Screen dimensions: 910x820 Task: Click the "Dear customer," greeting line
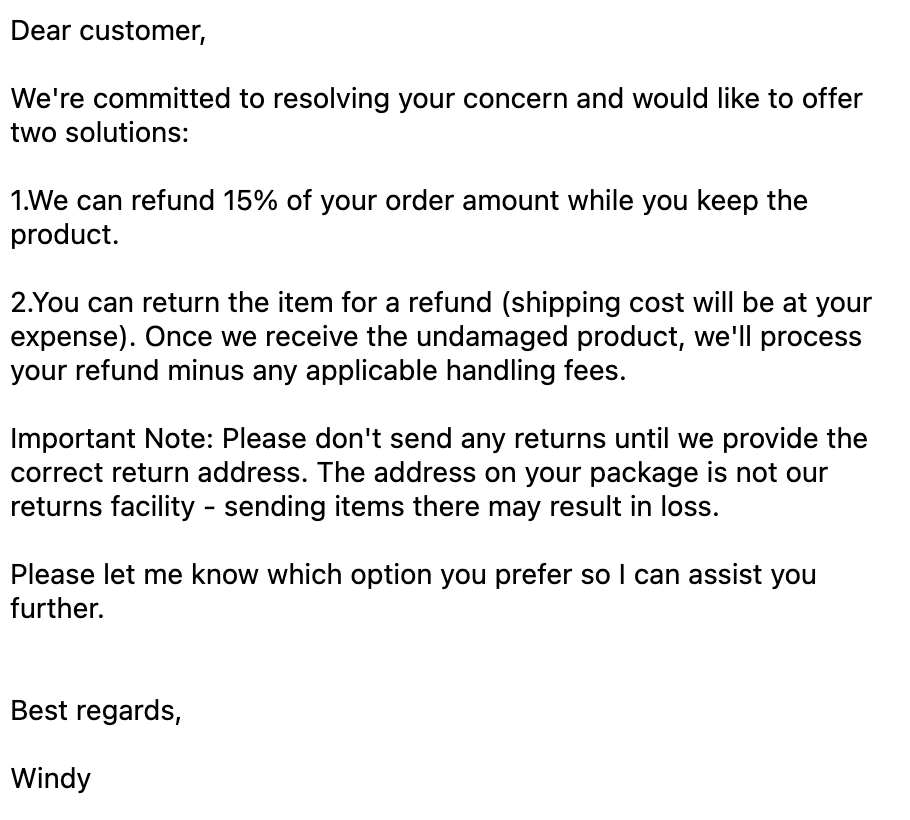click(x=107, y=31)
